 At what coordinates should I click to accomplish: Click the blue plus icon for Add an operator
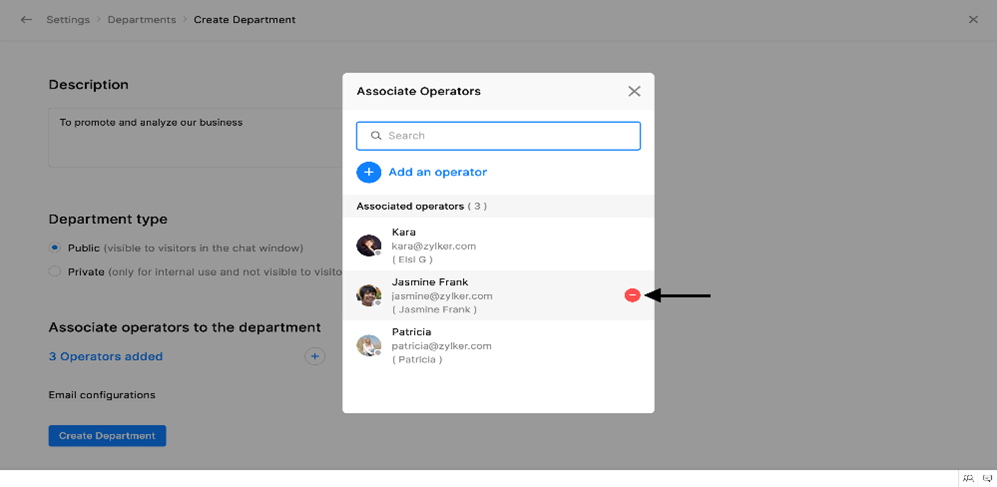pyautogui.click(x=368, y=172)
